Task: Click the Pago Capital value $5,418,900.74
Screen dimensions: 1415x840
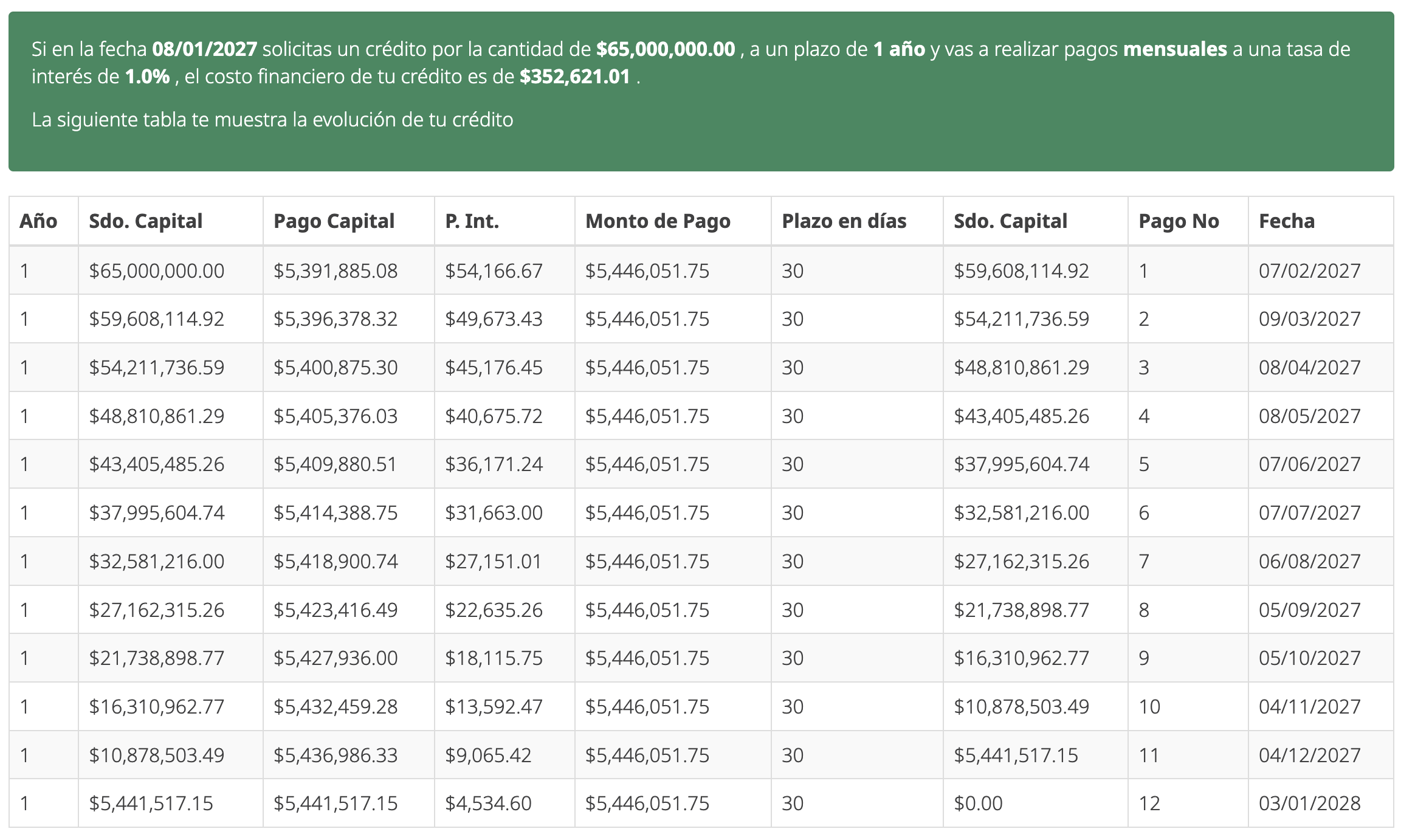Action: pos(336,562)
